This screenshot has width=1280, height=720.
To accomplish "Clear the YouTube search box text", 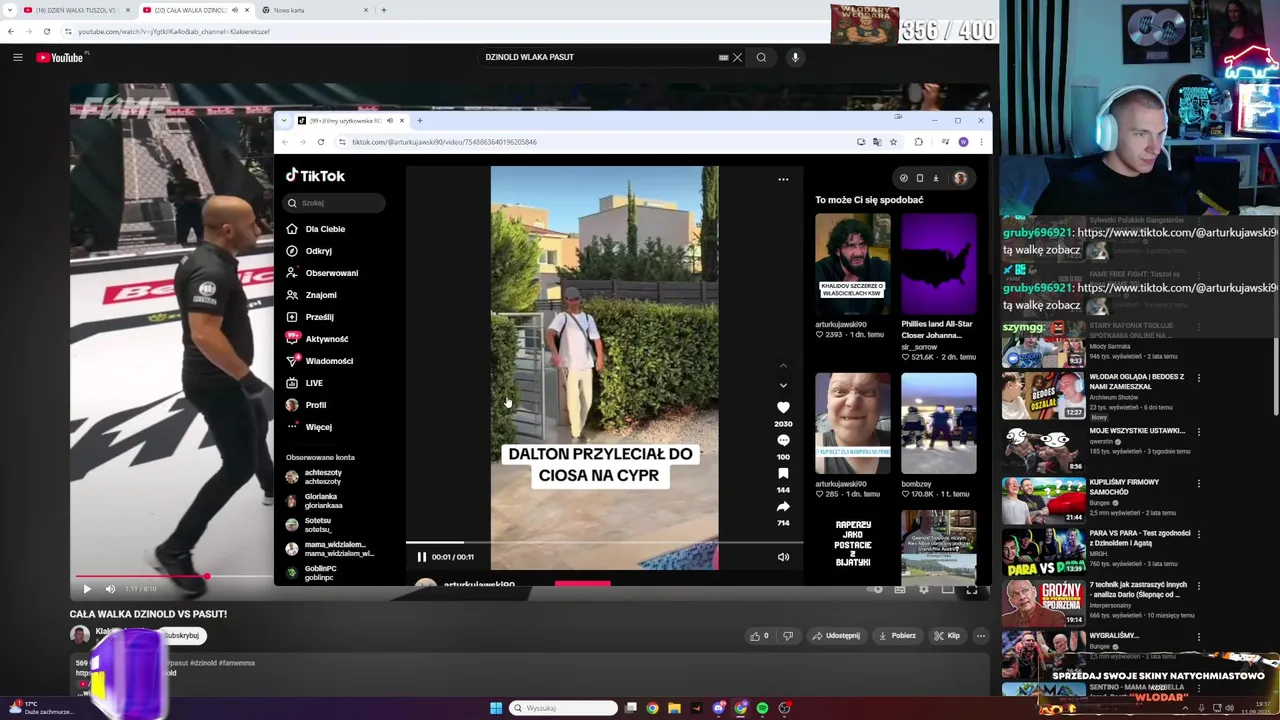I will (x=737, y=57).
